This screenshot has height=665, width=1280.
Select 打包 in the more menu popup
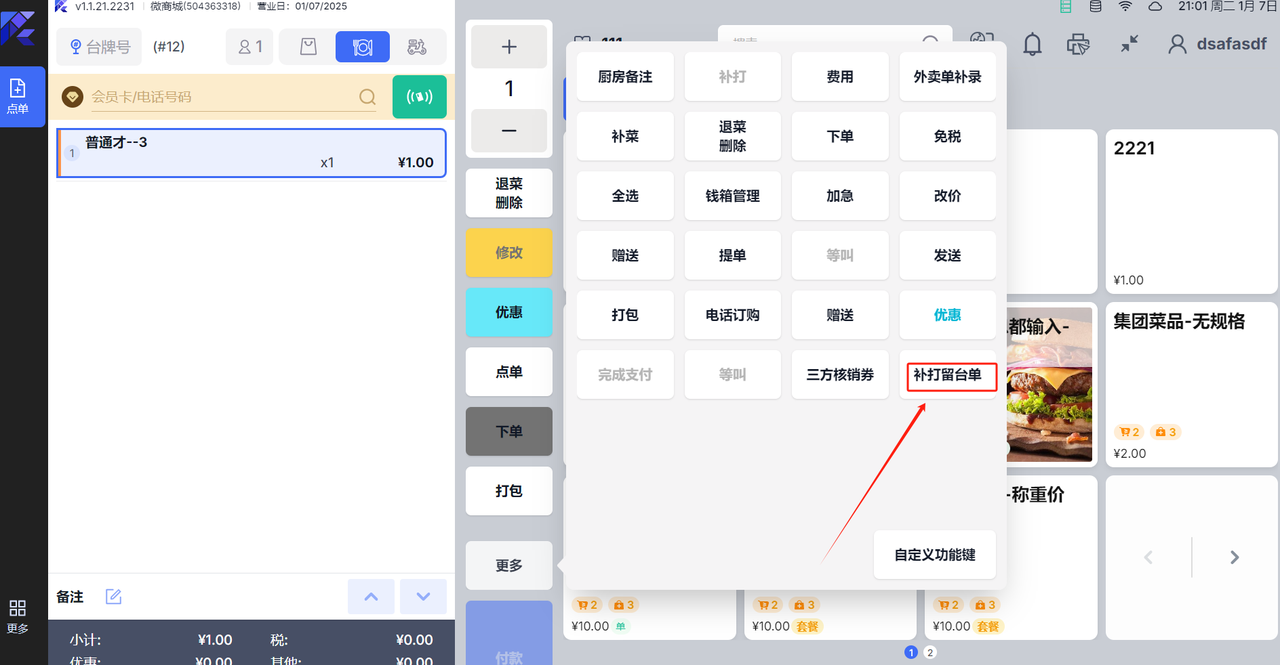tap(625, 315)
